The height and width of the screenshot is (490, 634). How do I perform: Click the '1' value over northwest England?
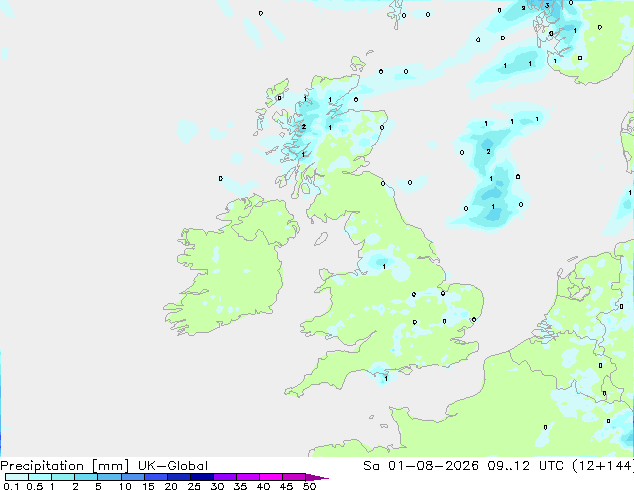(384, 266)
